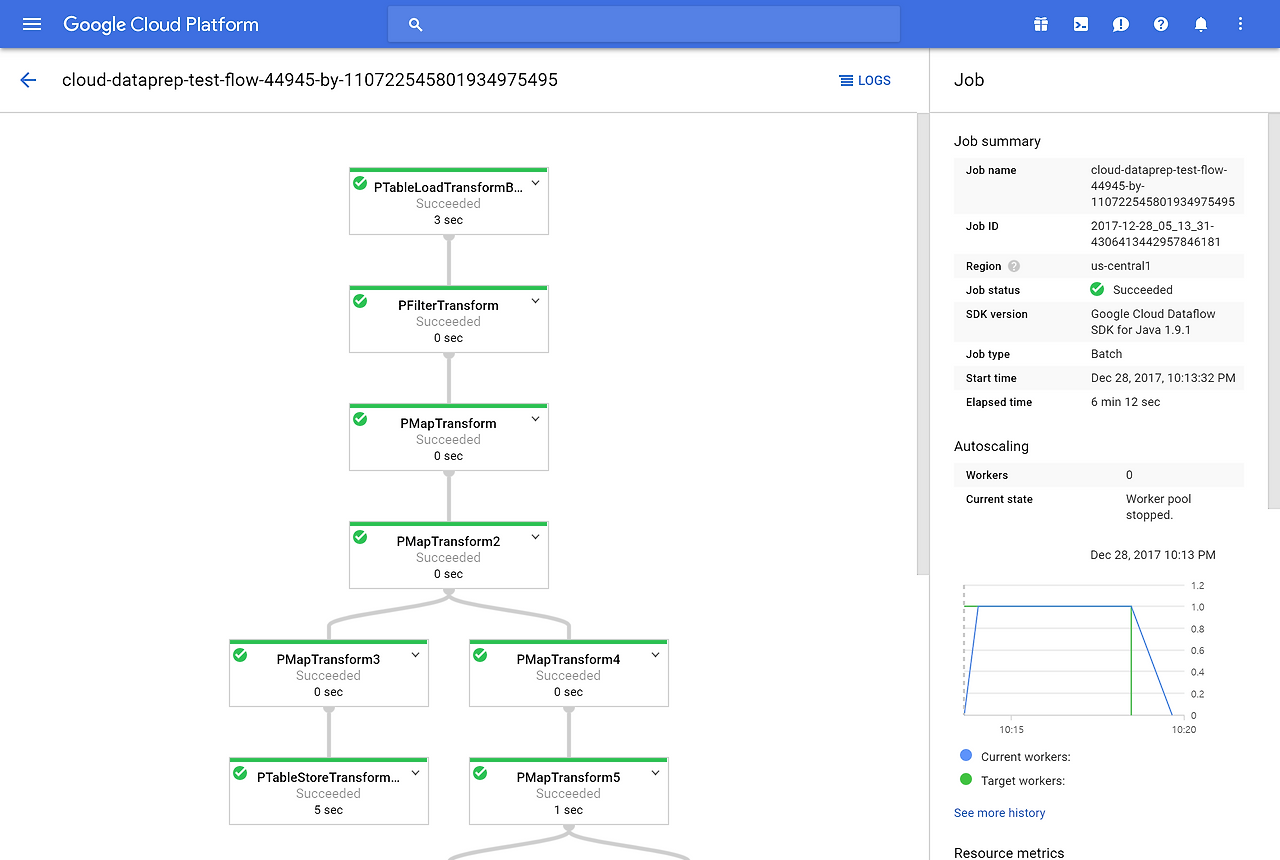
Task: Expand the PTableLoadTransformB node details
Action: point(535,182)
